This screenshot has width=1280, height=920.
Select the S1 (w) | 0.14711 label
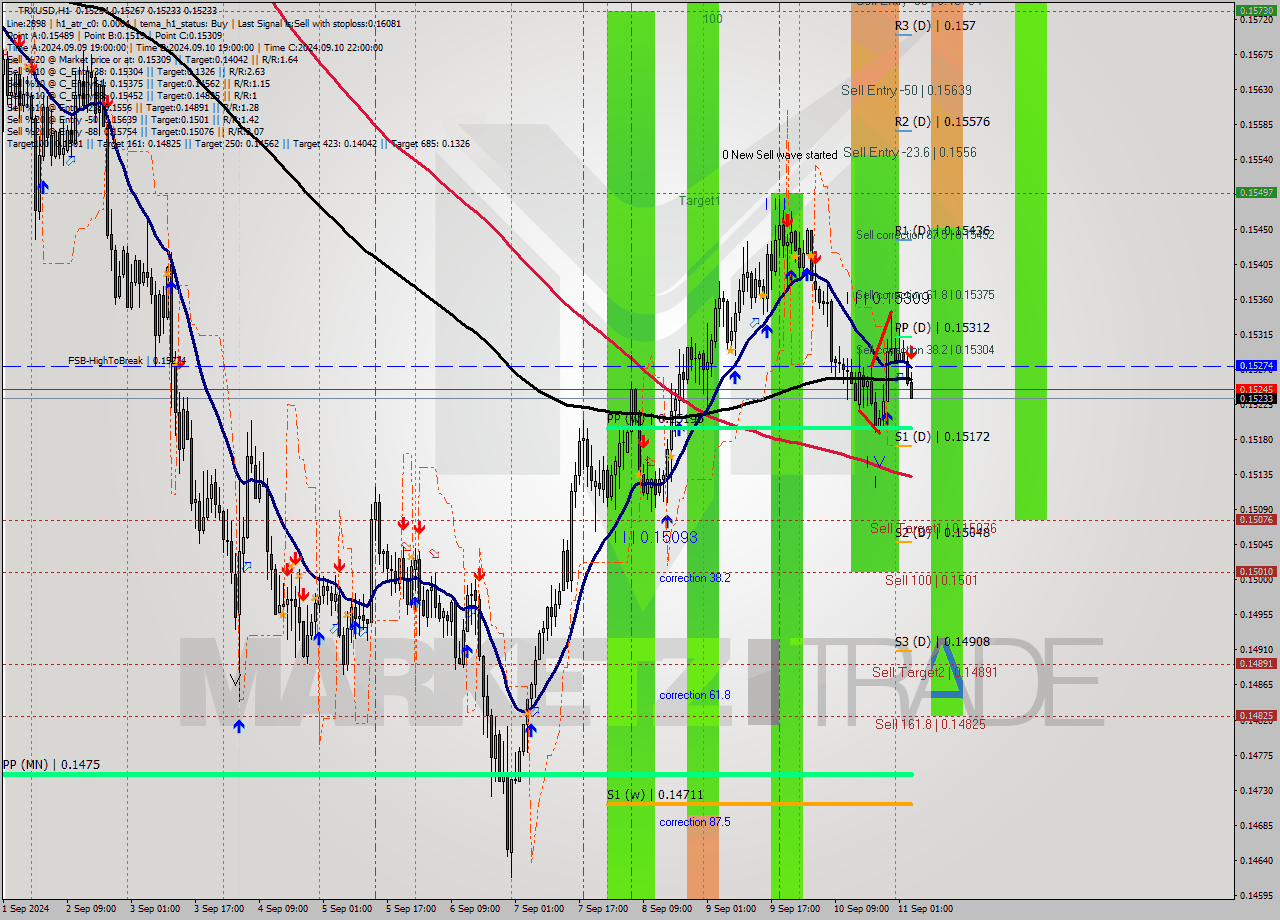[655, 795]
